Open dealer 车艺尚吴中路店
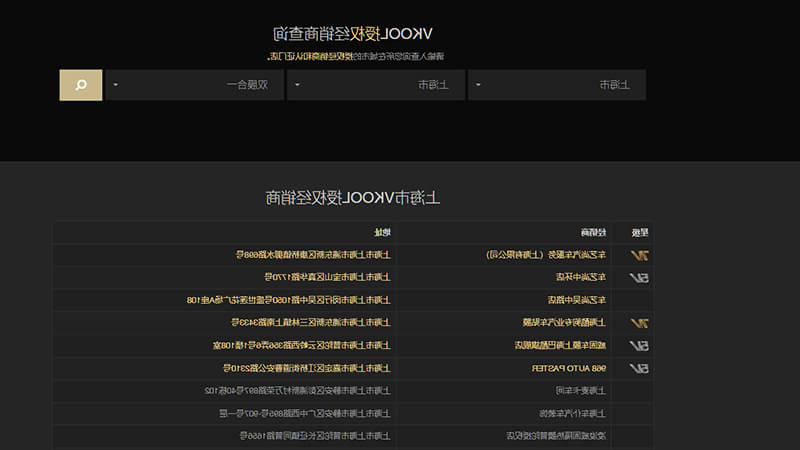Screen dimensions: 800x450 pos(577,299)
